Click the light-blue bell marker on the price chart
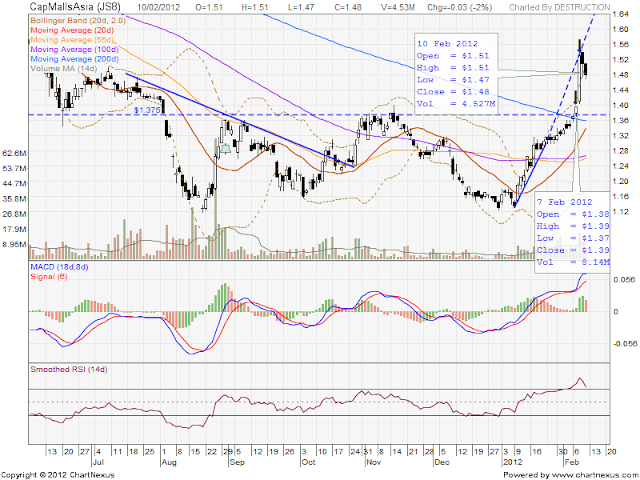The height and width of the screenshot is (480, 640). tap(225, 149)
